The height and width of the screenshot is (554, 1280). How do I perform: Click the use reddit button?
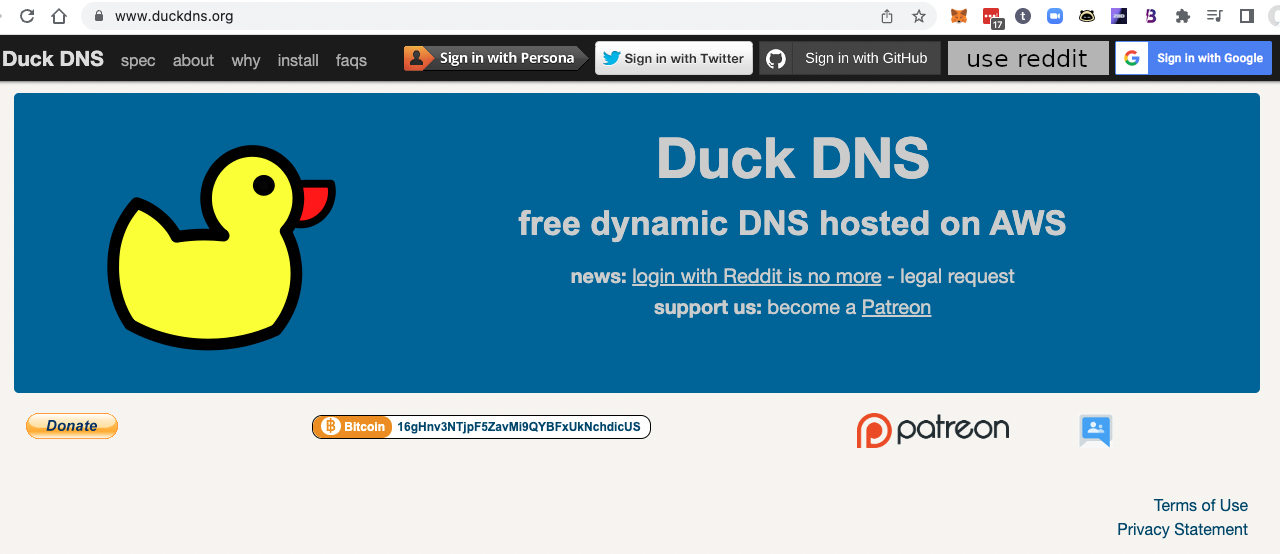(1028, 58)
